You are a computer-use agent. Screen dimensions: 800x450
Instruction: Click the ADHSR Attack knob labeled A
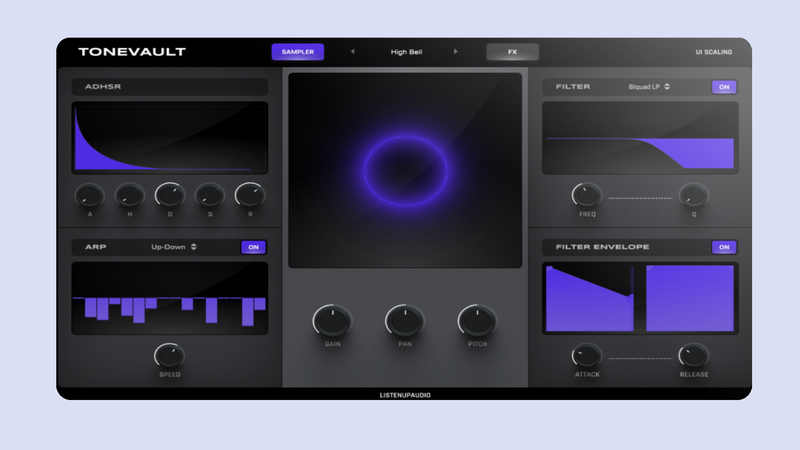coord(89,195)
